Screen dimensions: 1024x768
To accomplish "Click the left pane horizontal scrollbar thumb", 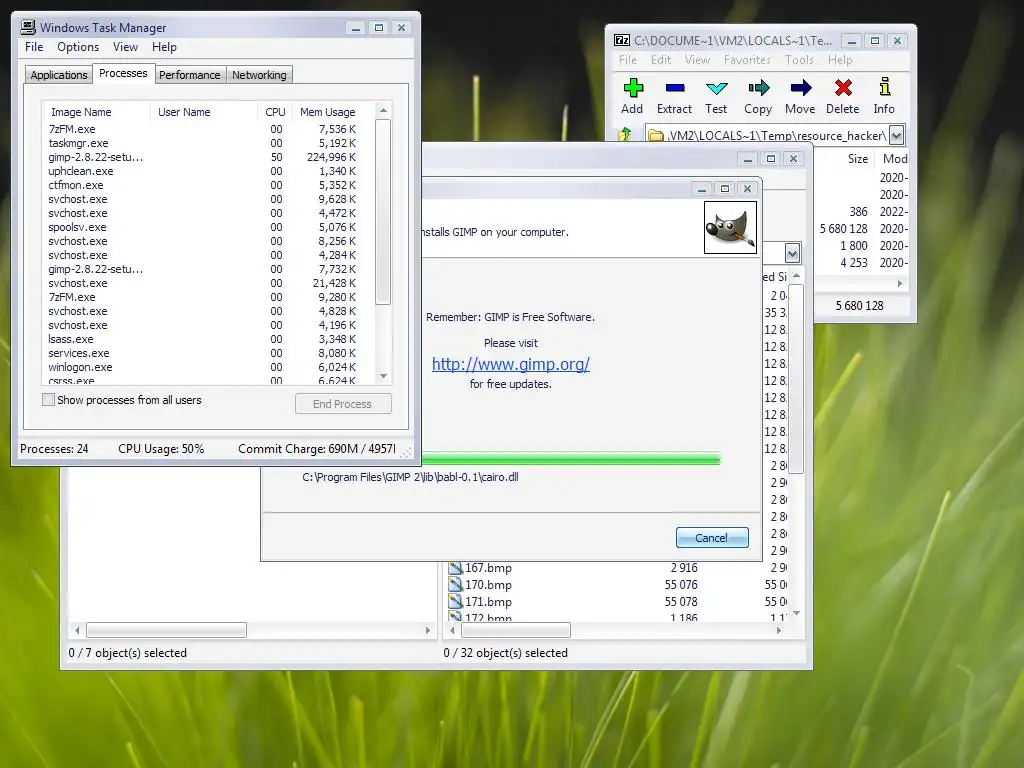I will 167,630.
